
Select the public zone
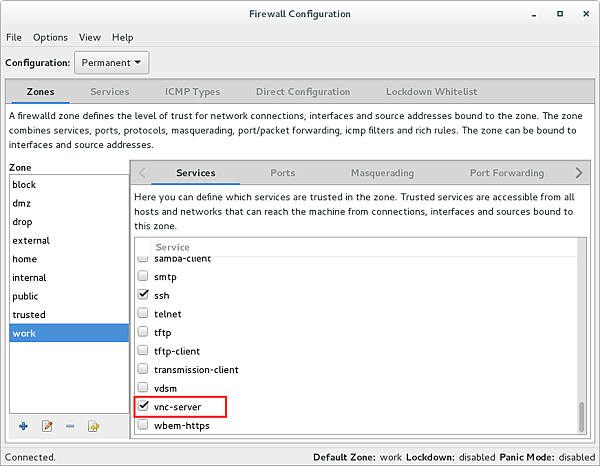(x=69, y=296)
